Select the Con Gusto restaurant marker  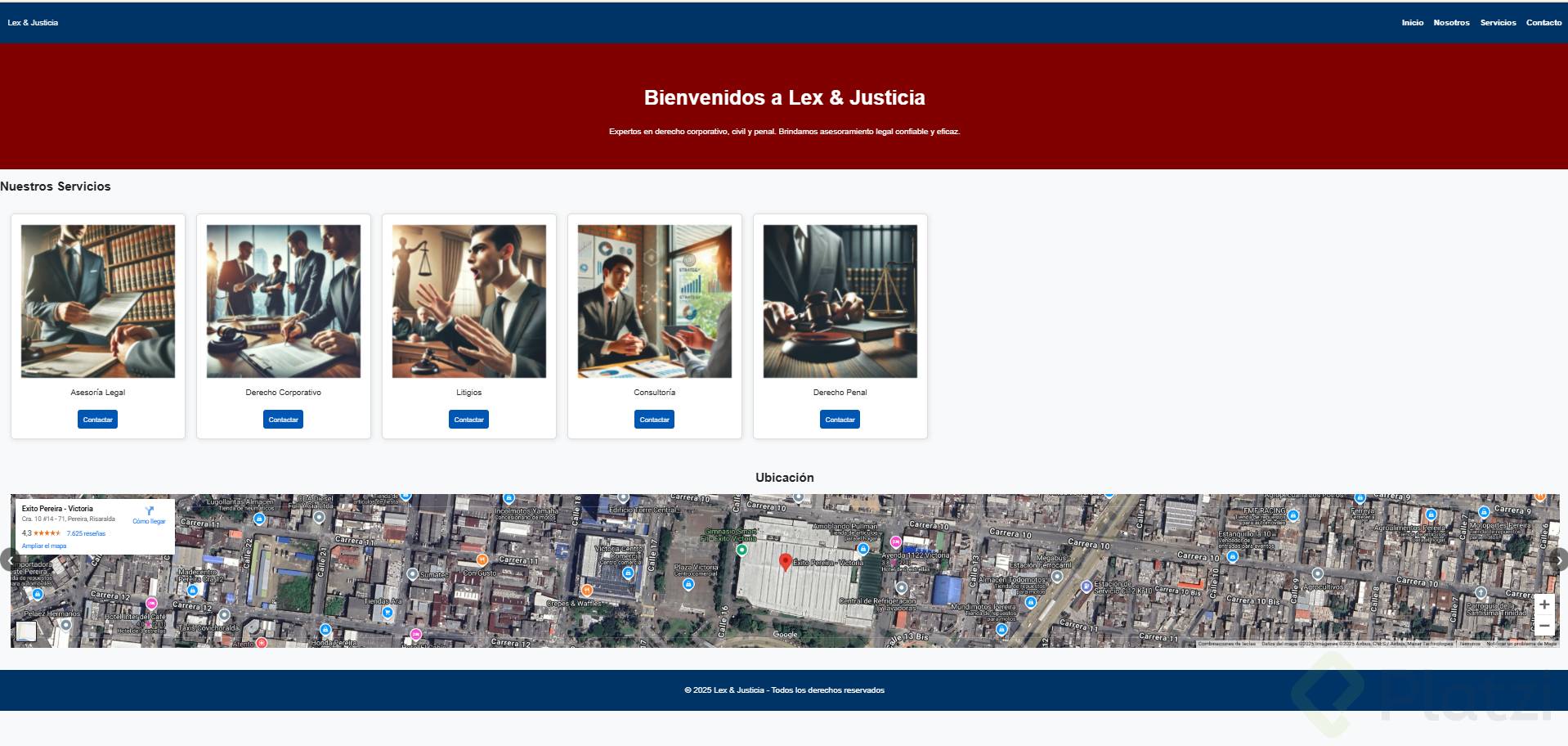tap(482, 560)
